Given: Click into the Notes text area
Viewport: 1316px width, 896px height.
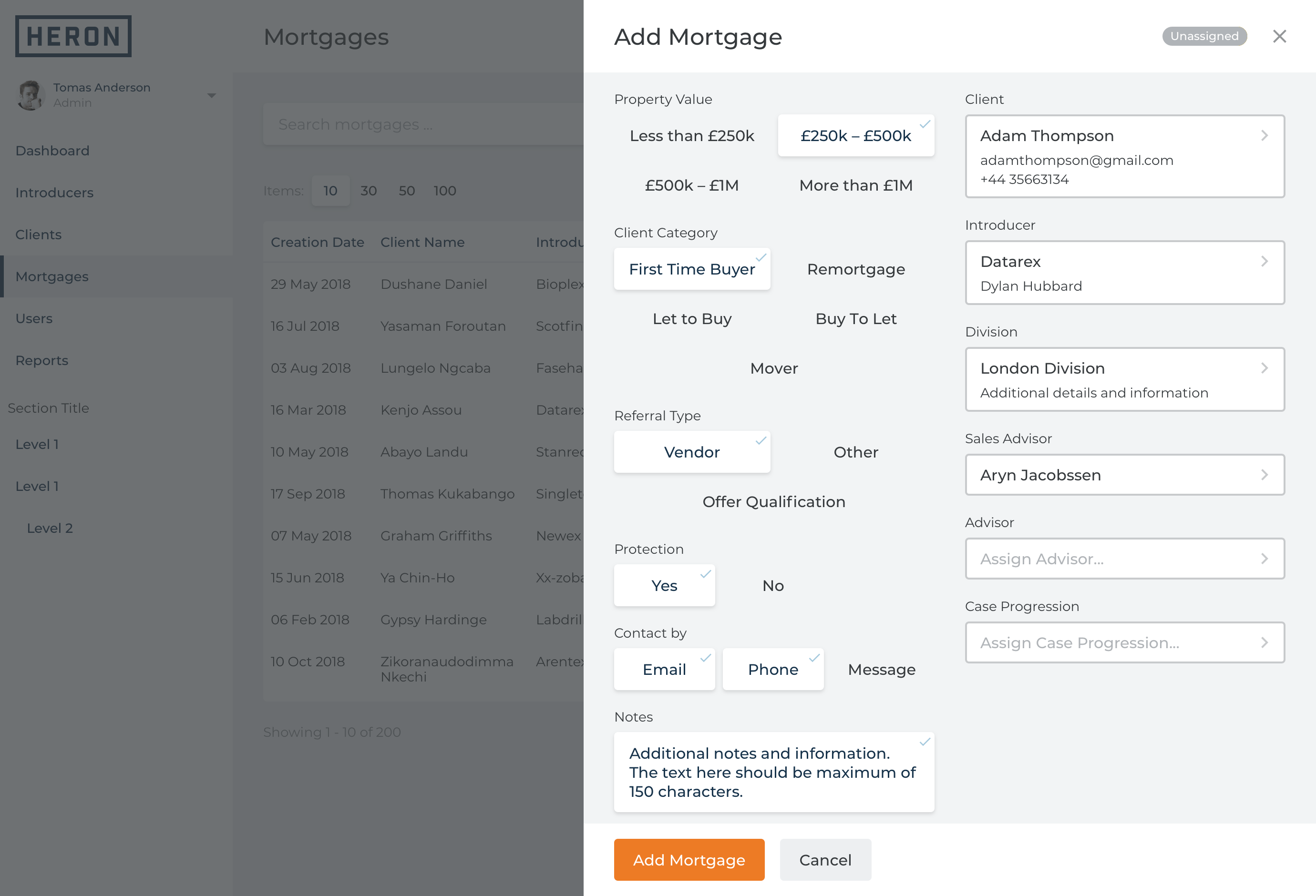Looking at the screenshot, I should [774, 773].
